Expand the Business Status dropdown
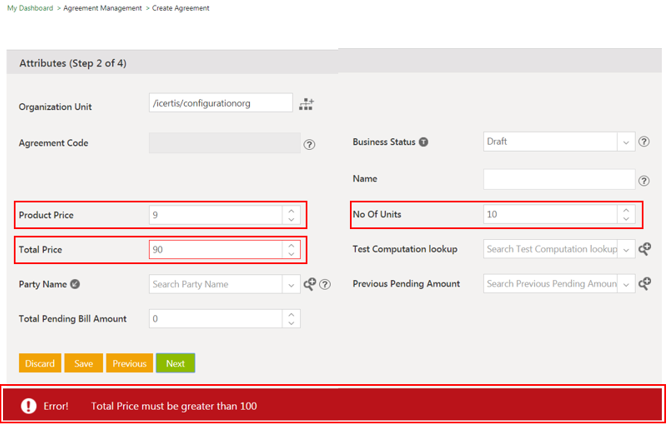Image resolution: width=669 pixels, height=426 pixels. coord(625,142)
